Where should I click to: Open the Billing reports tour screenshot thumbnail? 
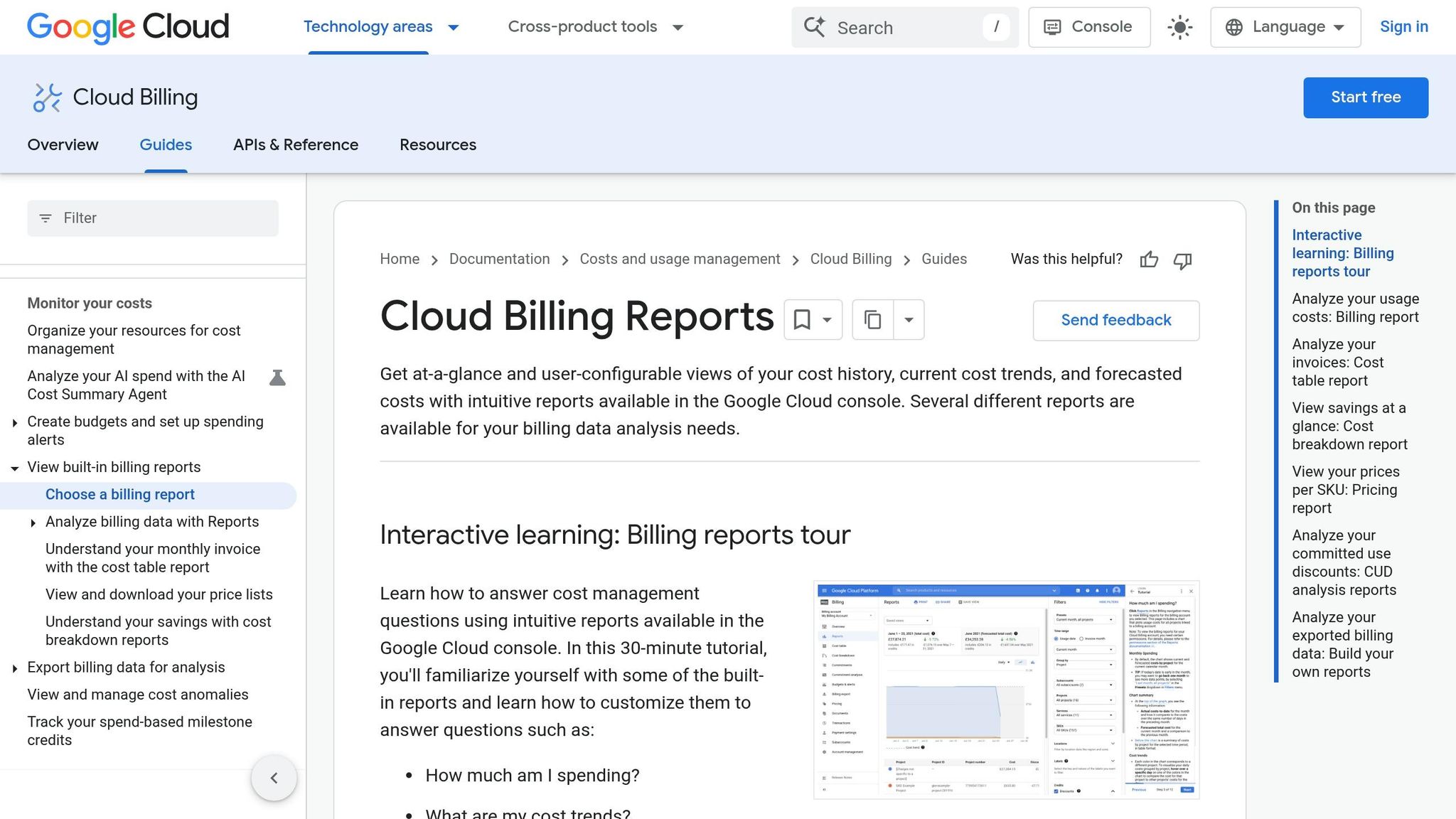(x=1006, y=690)
